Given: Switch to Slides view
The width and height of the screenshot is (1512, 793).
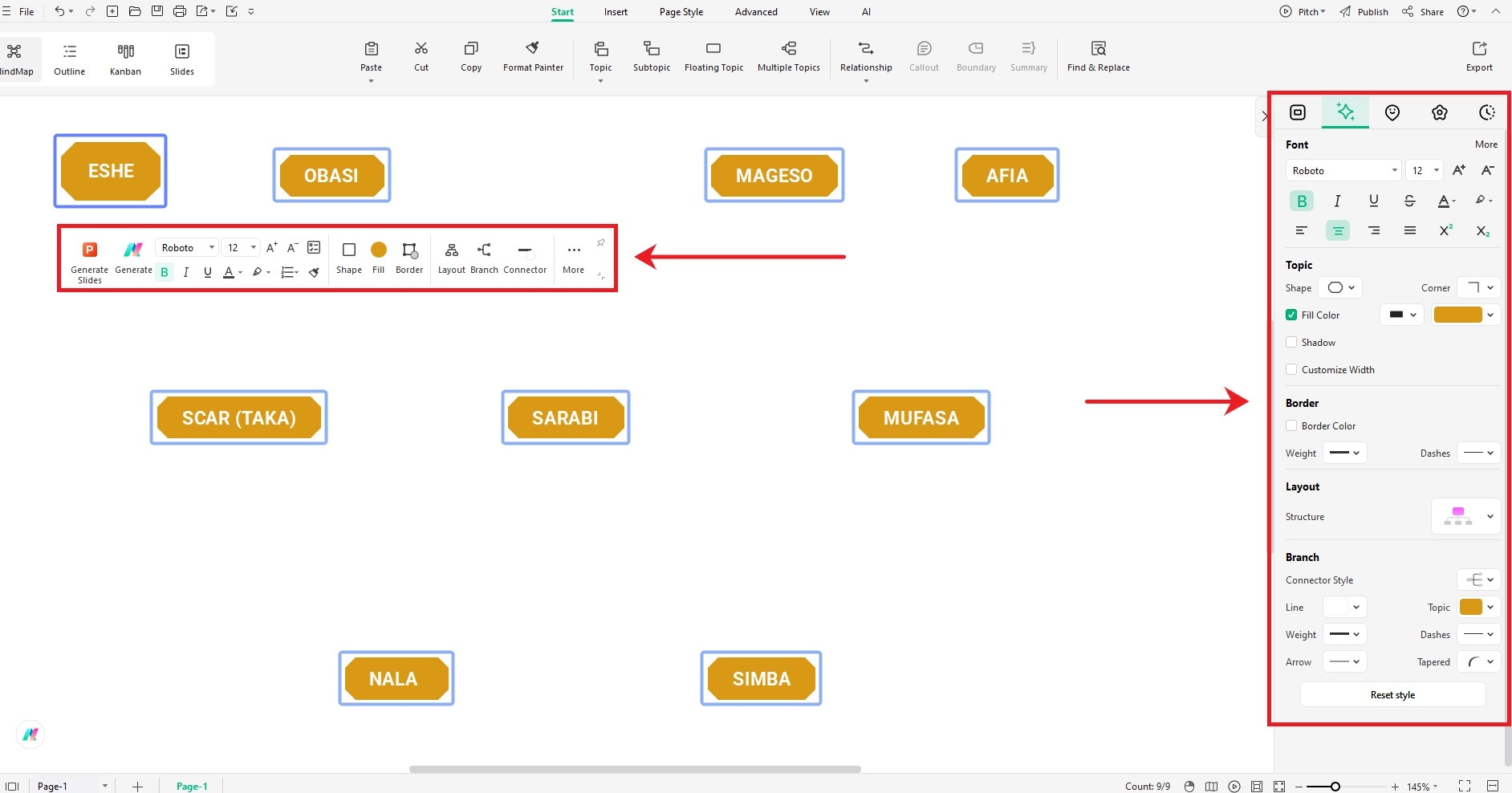Looking at the screenshot, I should [182, 59].
